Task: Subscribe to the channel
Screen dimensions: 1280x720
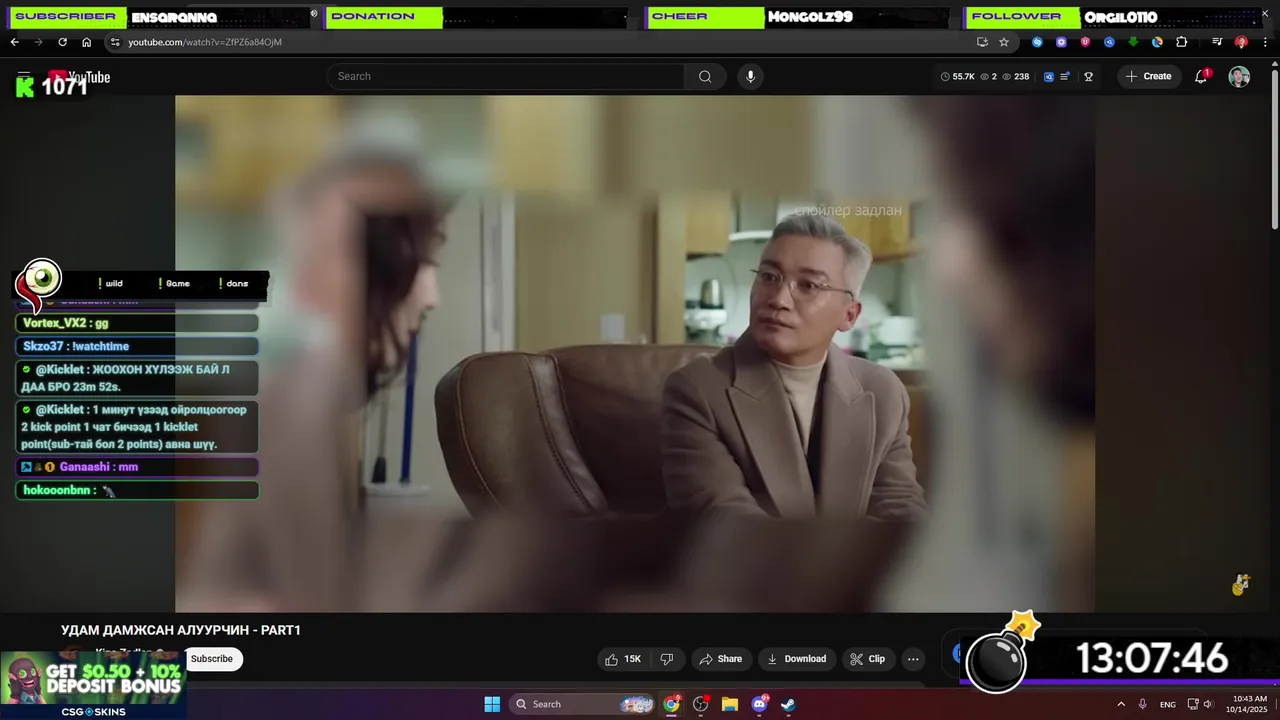Action: [212, 659]
